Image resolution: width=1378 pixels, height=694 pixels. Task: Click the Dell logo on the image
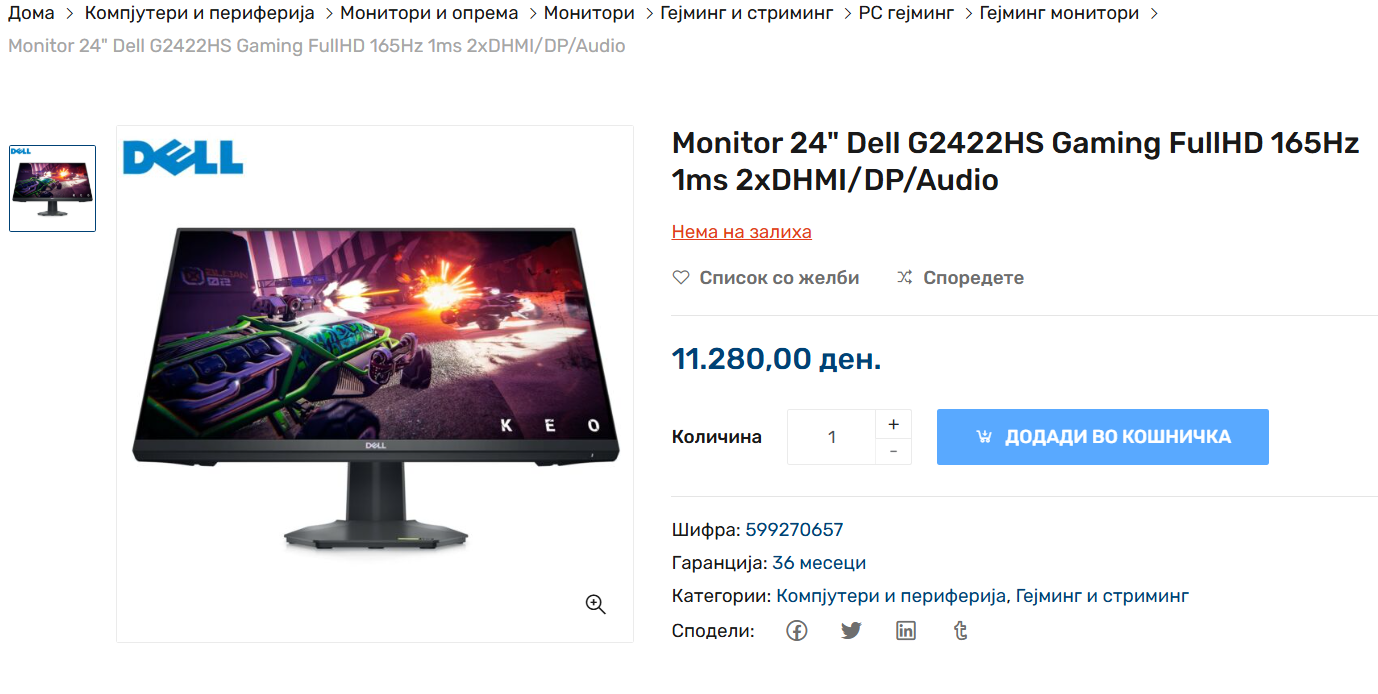coord(183,157)
